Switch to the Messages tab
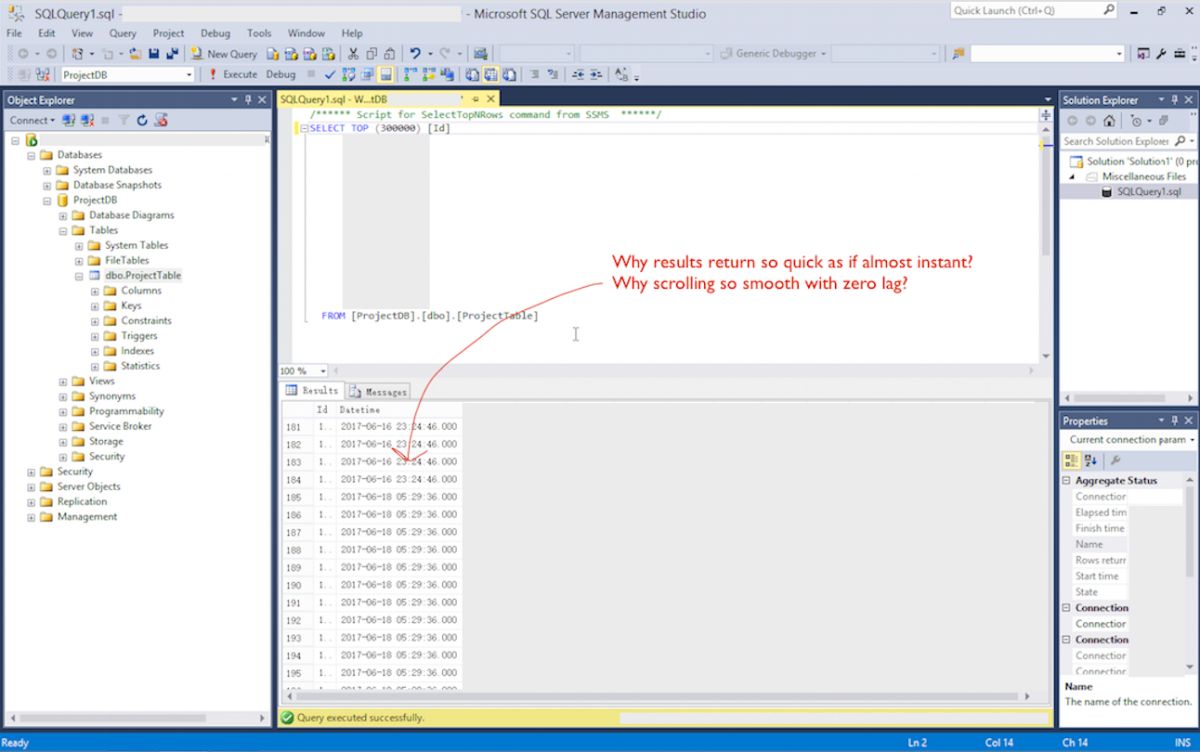Image resolution: width=1200 pixels, height=752 pixels. click(x=379, y=392)
